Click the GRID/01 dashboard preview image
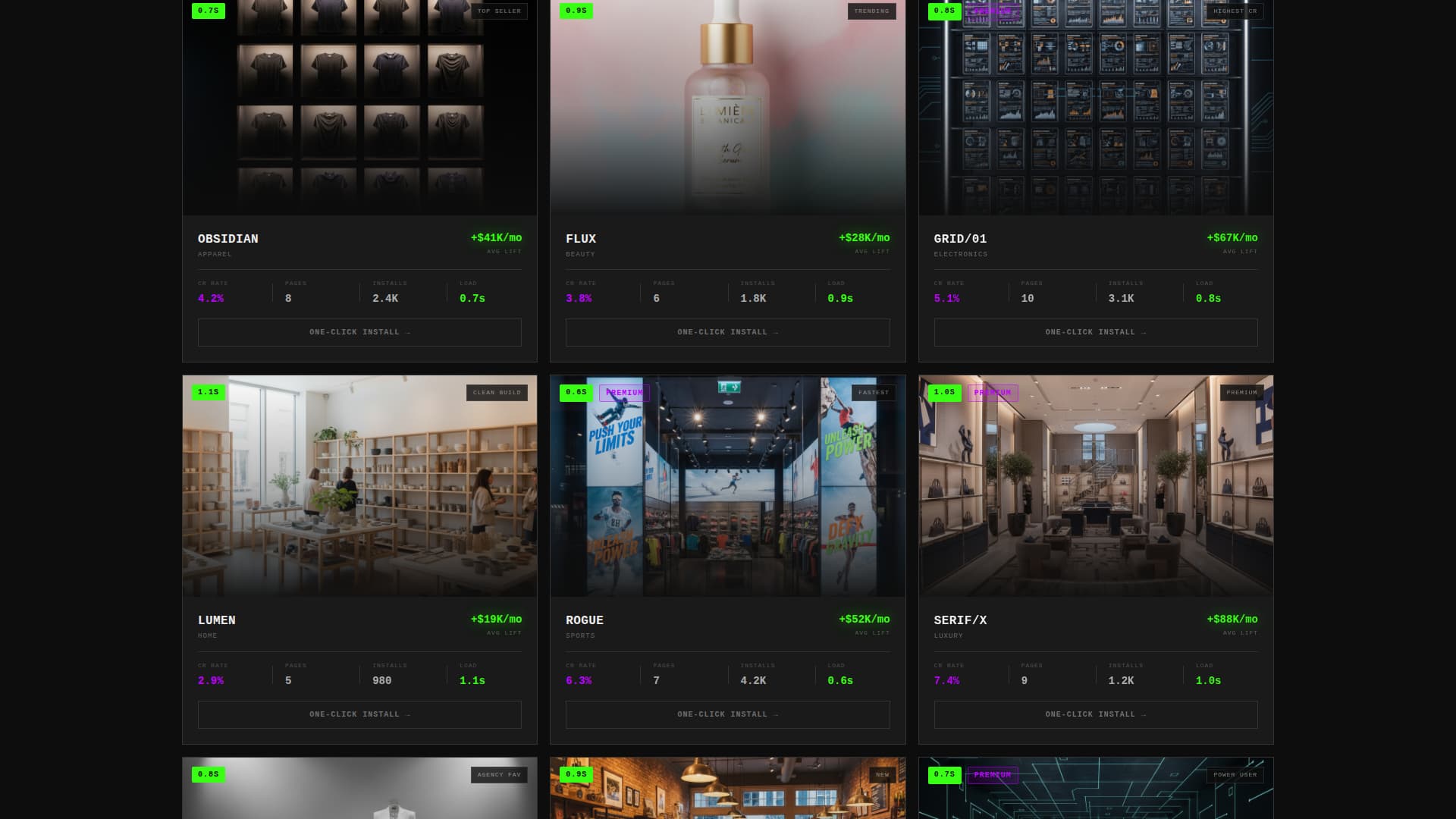Image resolution: width=1456 pixels, height=819 pixels. click(1095, 106)
